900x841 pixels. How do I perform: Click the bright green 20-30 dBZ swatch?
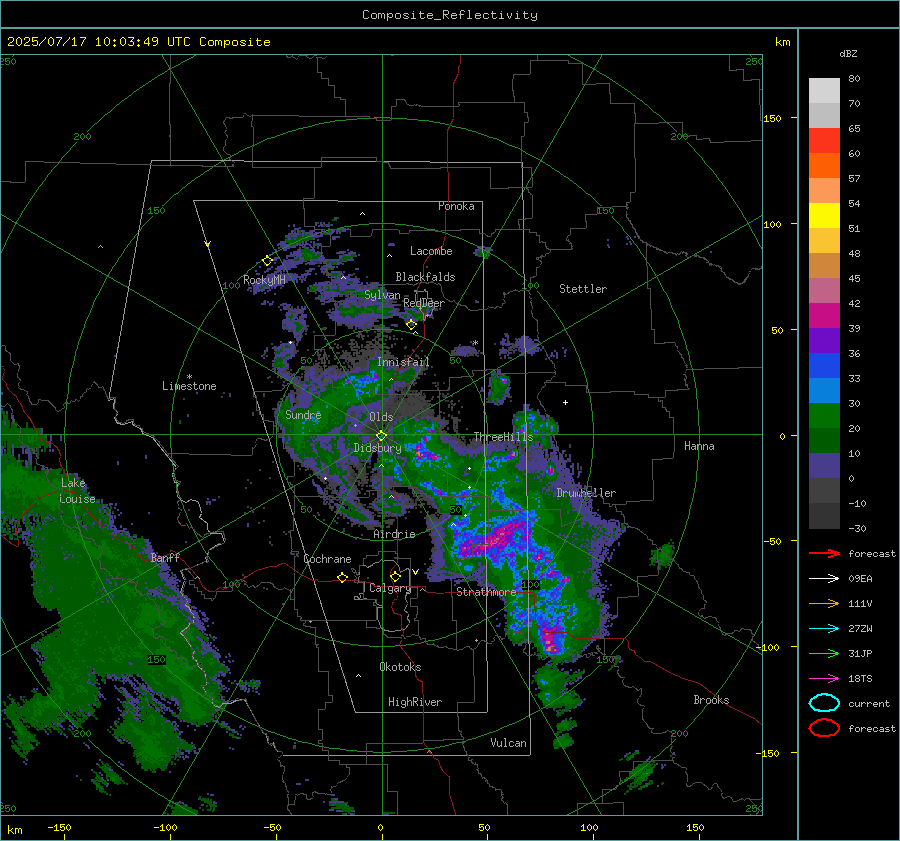tap(824, 416)
